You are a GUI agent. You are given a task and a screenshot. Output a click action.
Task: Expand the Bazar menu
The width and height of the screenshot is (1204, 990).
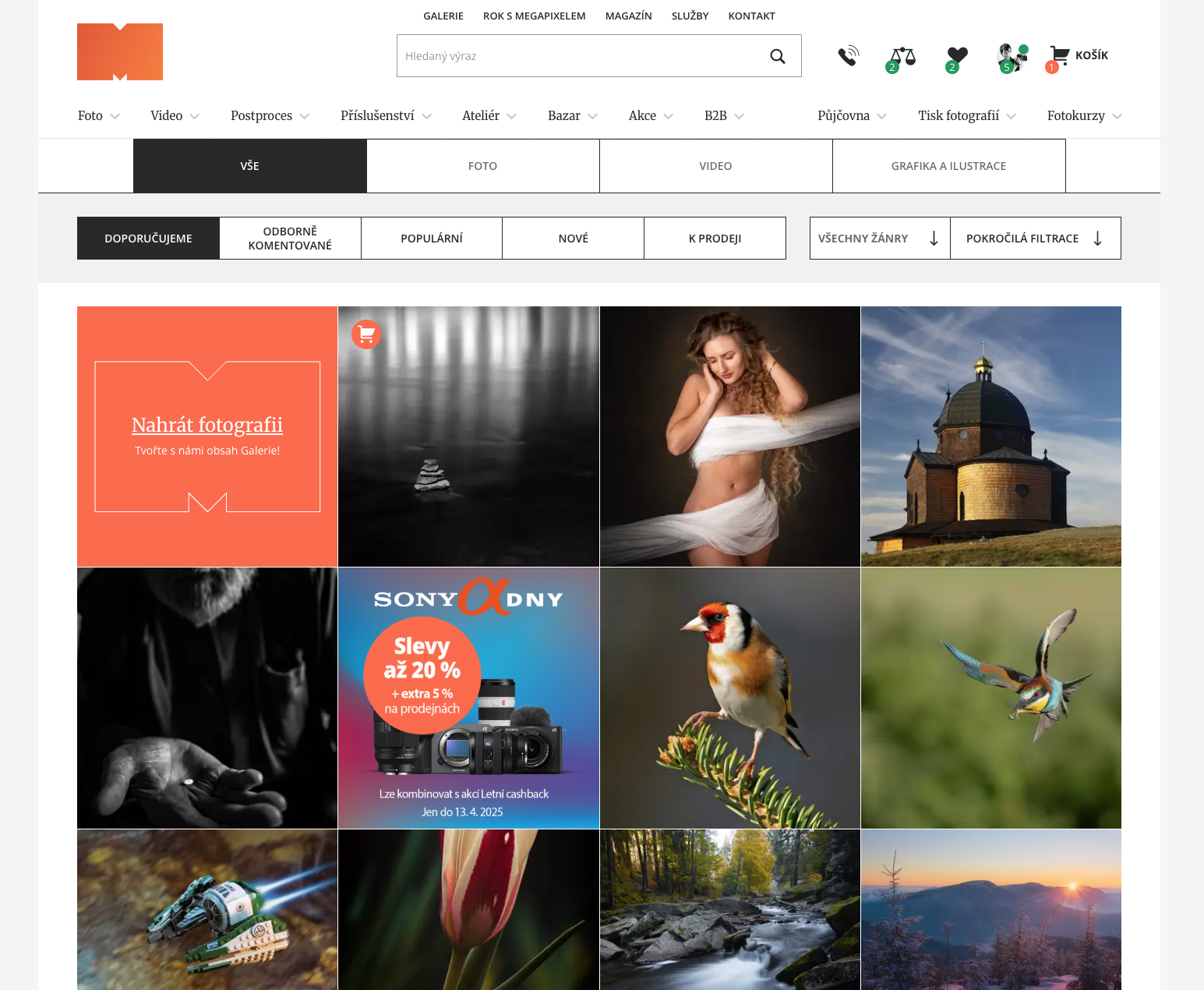[x=573, y=115]
